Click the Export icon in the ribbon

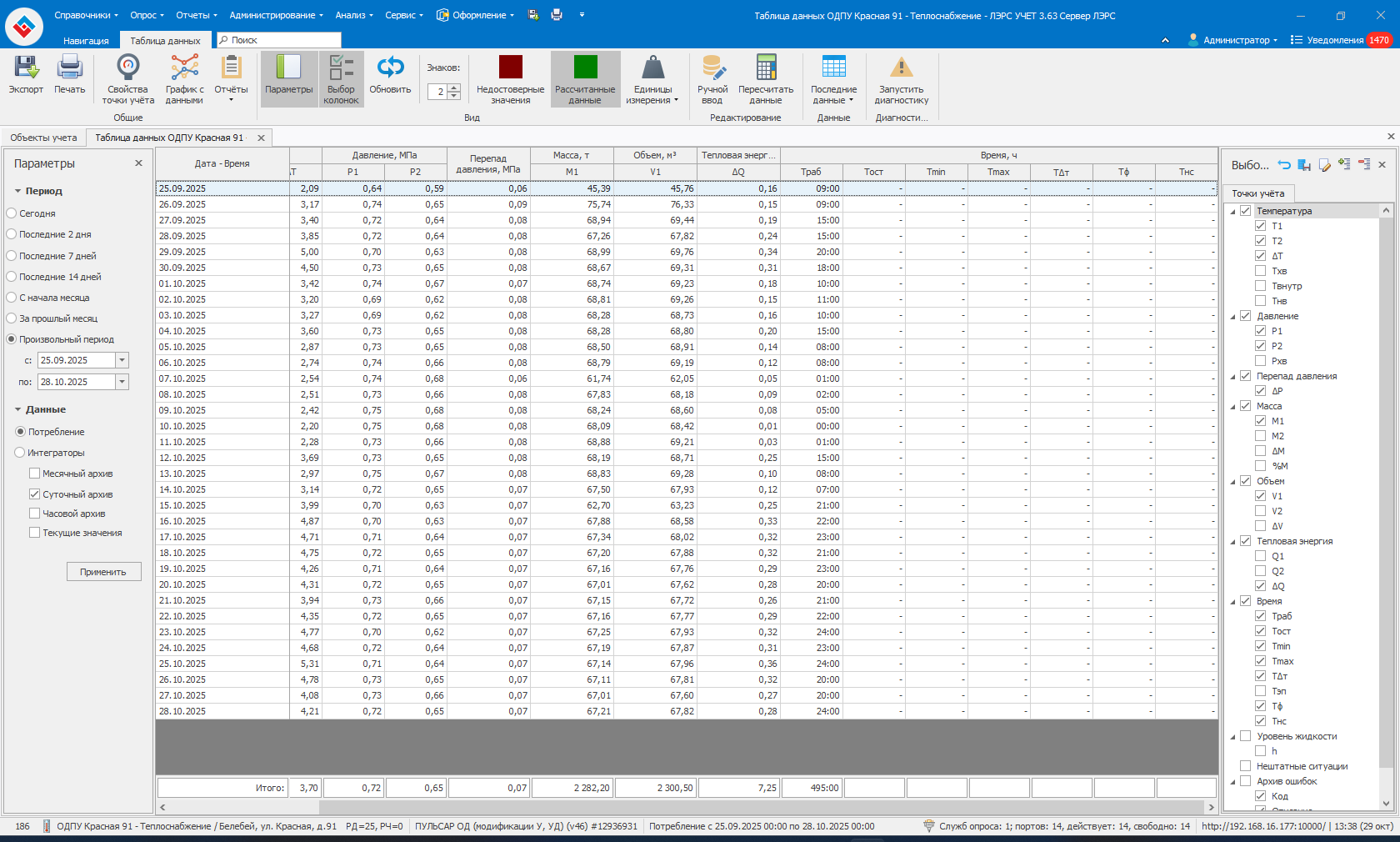[26, 68]
